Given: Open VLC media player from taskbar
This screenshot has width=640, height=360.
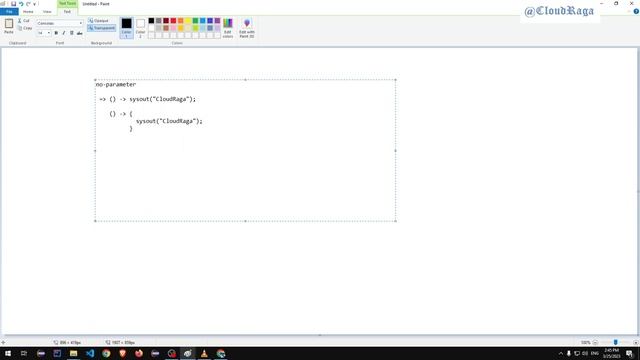Looking at the screenshot, I should pos(204,353).
